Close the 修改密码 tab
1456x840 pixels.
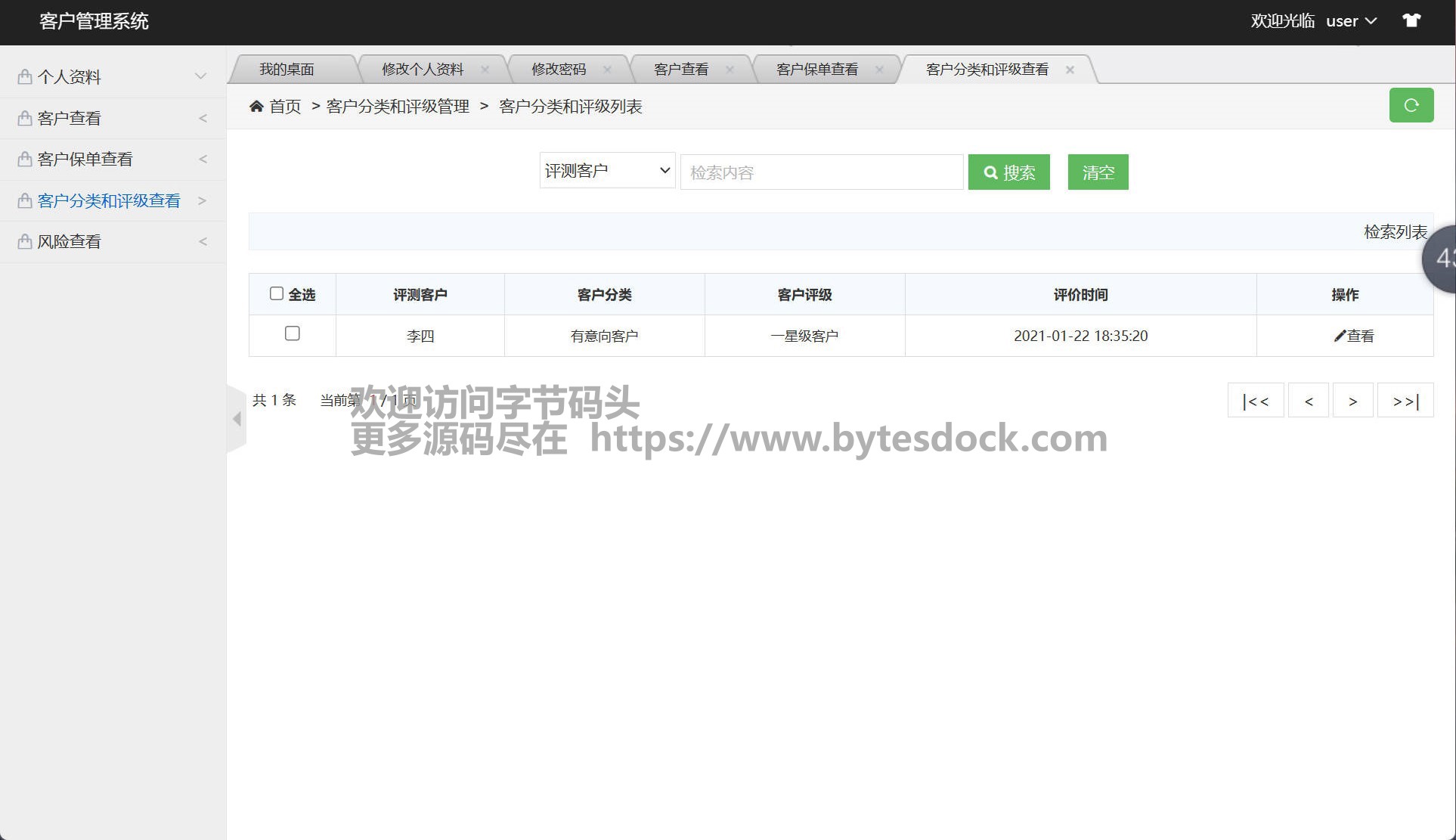[607, 70]
